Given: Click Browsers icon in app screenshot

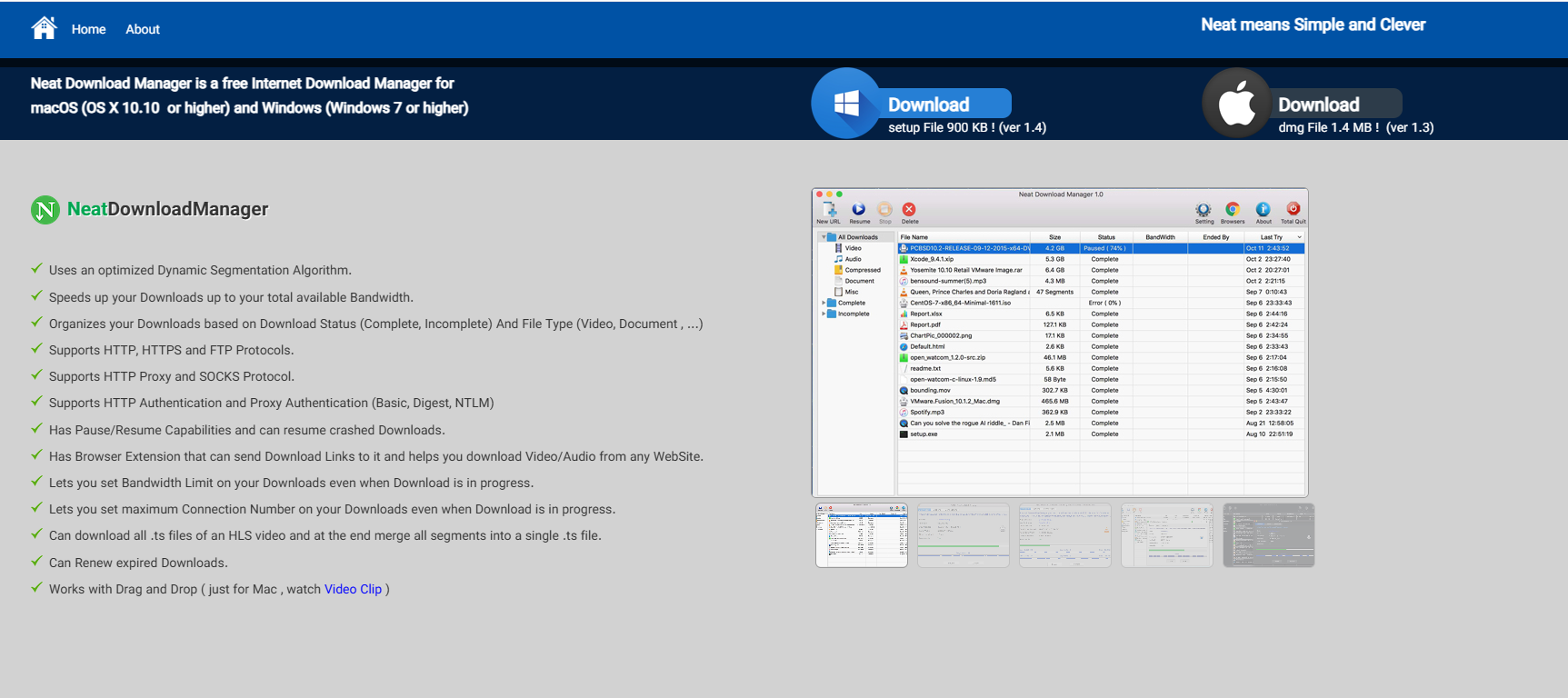Looking at the screenshot, I should [1233, 209].
